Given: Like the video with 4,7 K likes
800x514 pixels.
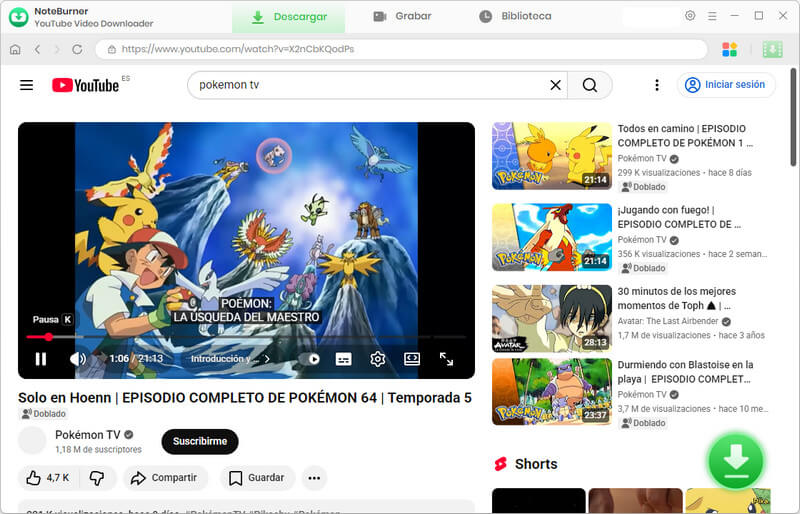Looking at the screenshot, I should [48, 478].
